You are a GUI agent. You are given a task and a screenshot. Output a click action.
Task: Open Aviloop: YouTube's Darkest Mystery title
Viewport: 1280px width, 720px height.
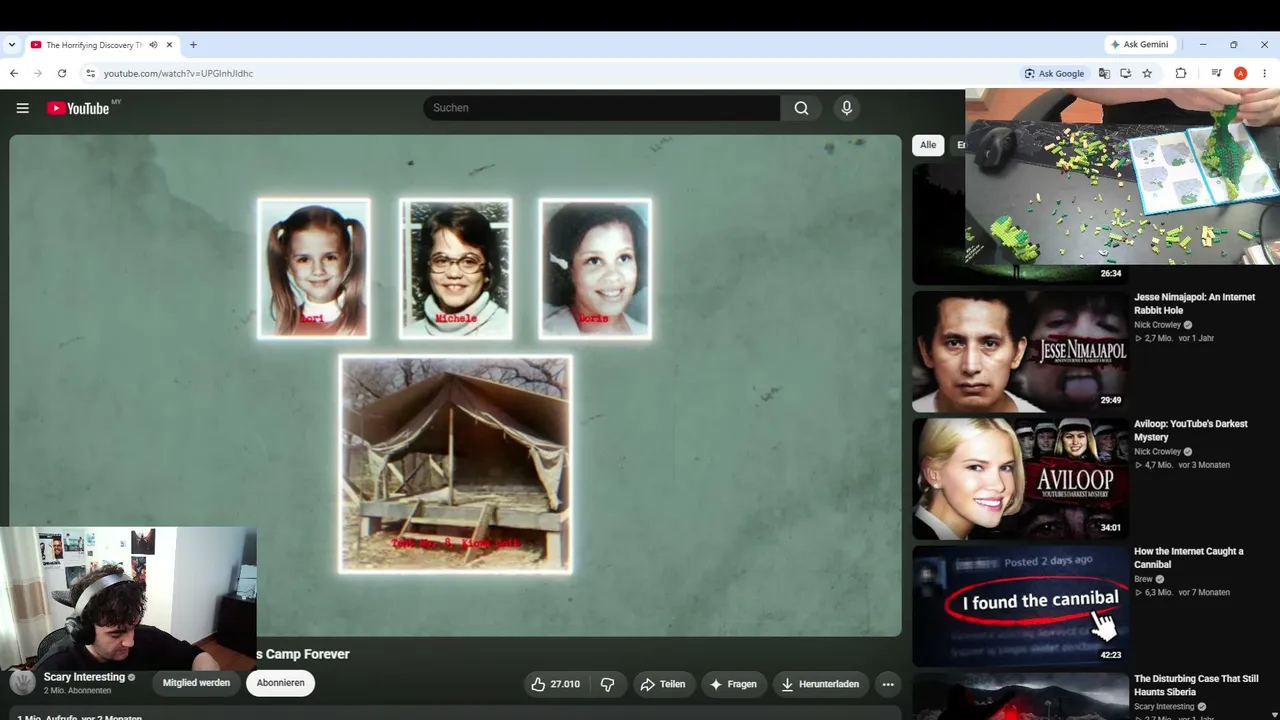[x=1190, y=430]
